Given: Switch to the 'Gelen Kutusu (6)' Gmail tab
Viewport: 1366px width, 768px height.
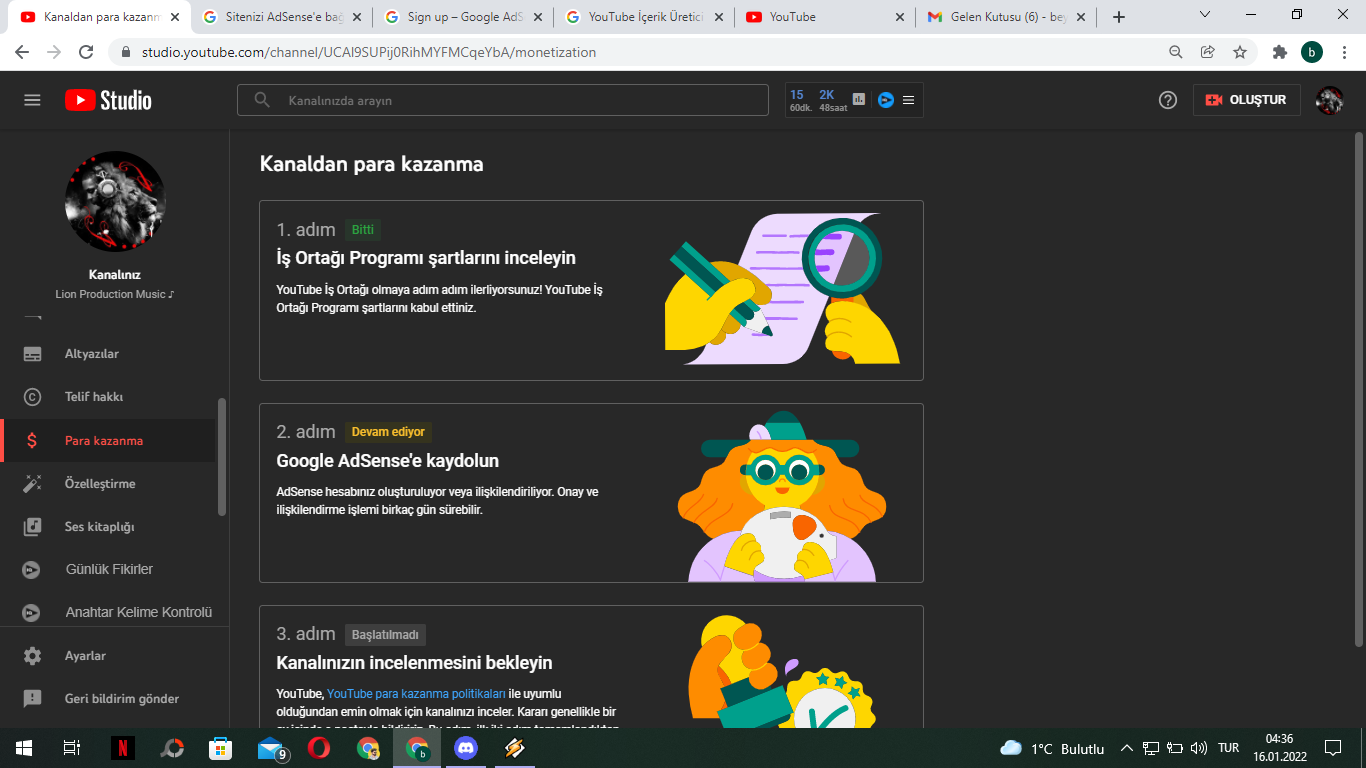Looking at the screenshot, I should [x=1008, y=17].
